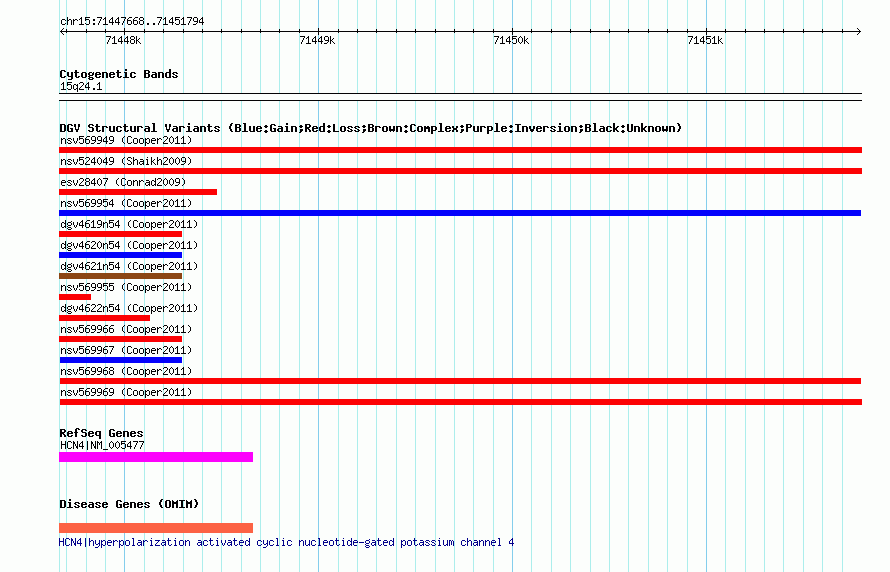Click the 71451k ruler tick label

(x=705, y=40)
